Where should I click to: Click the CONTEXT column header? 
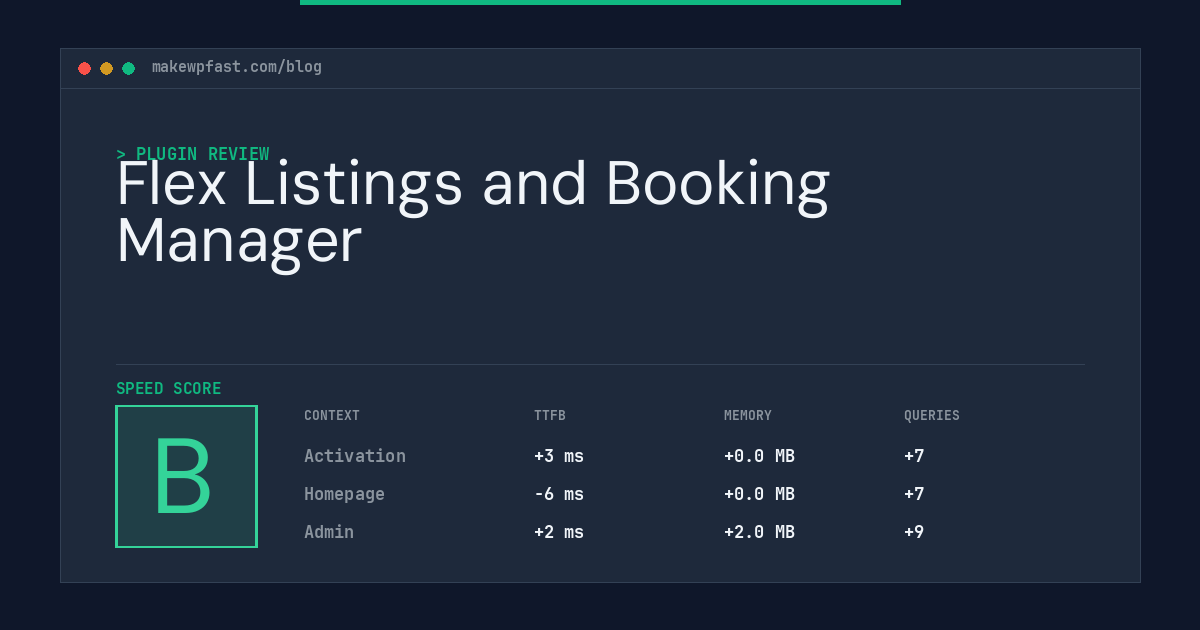coord(332,416)
